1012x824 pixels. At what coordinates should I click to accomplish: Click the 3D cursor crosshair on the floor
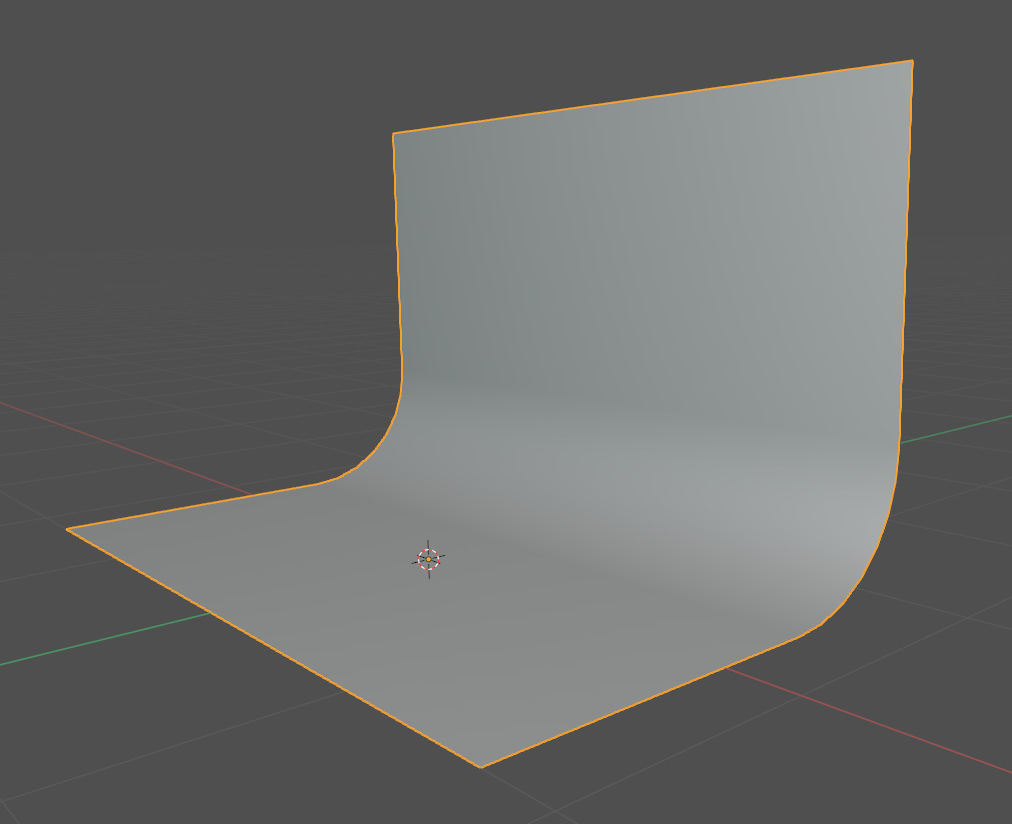tap(429, 559)
